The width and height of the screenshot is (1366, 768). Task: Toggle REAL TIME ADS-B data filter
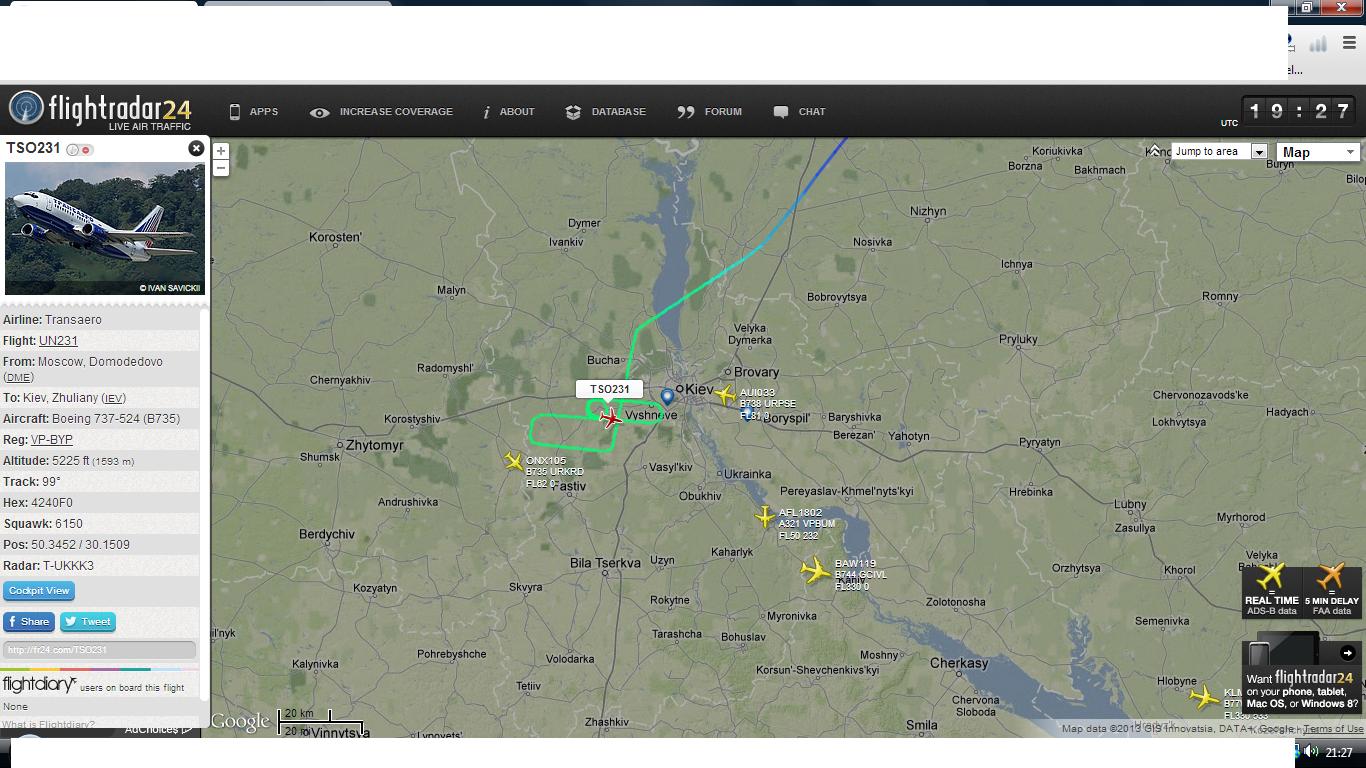pos(1272,591)
